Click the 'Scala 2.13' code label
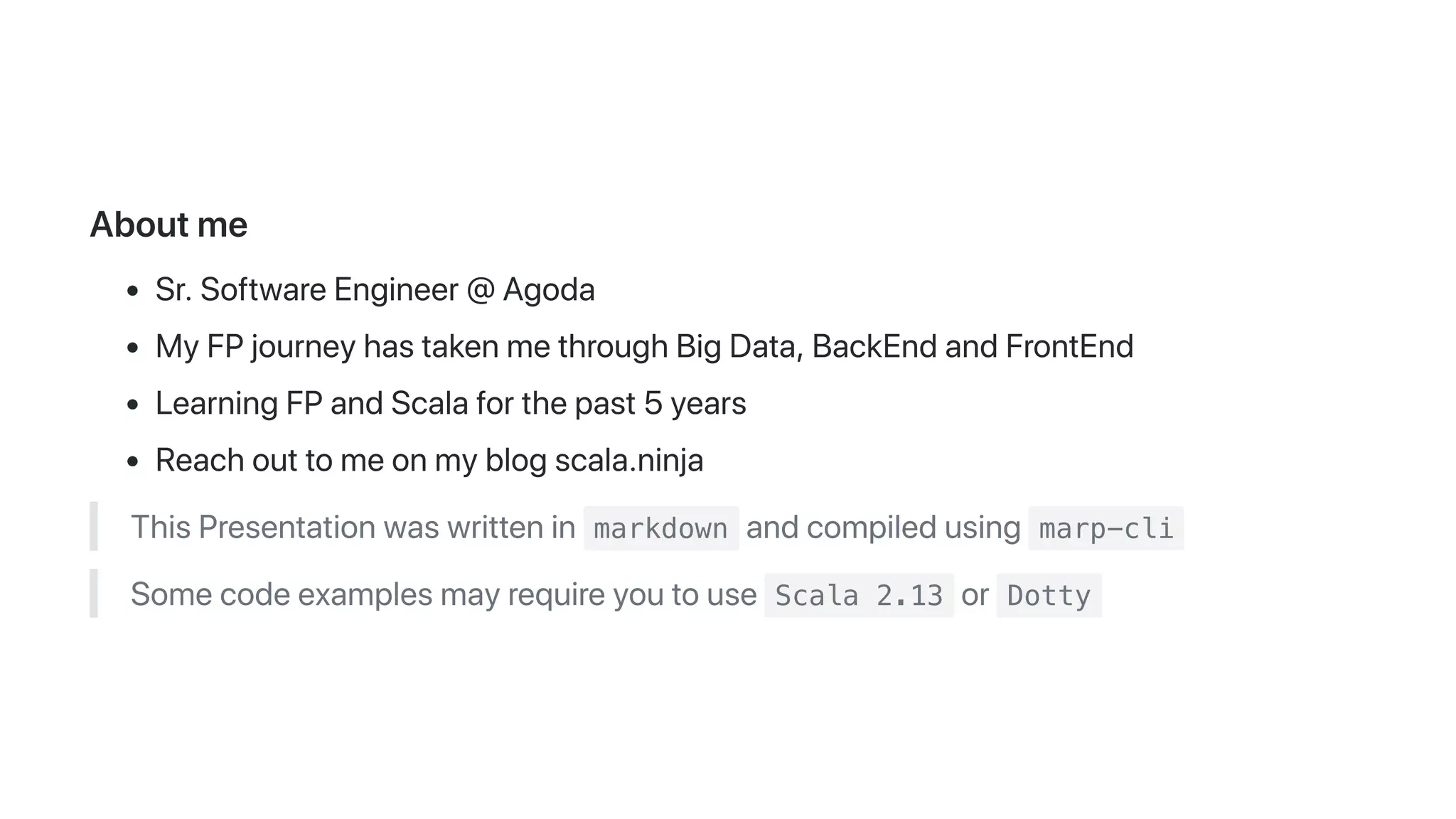This screenshot has height=819, width=1456. (x=859, y=595)
